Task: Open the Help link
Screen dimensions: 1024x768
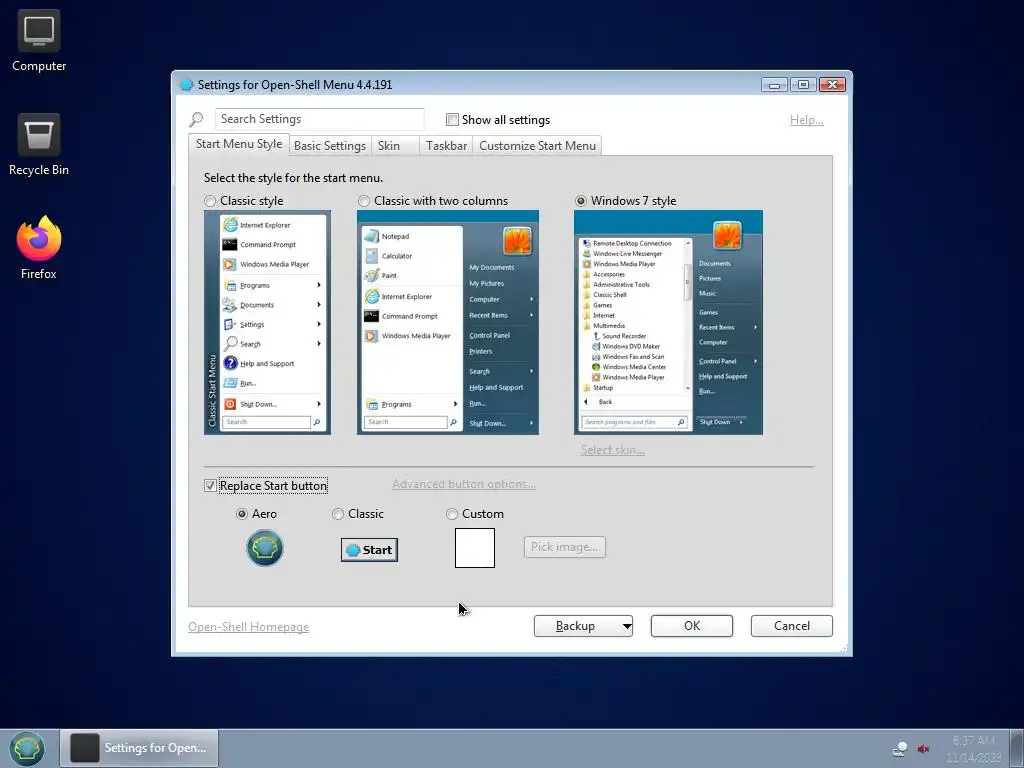Action: (807, 120)
